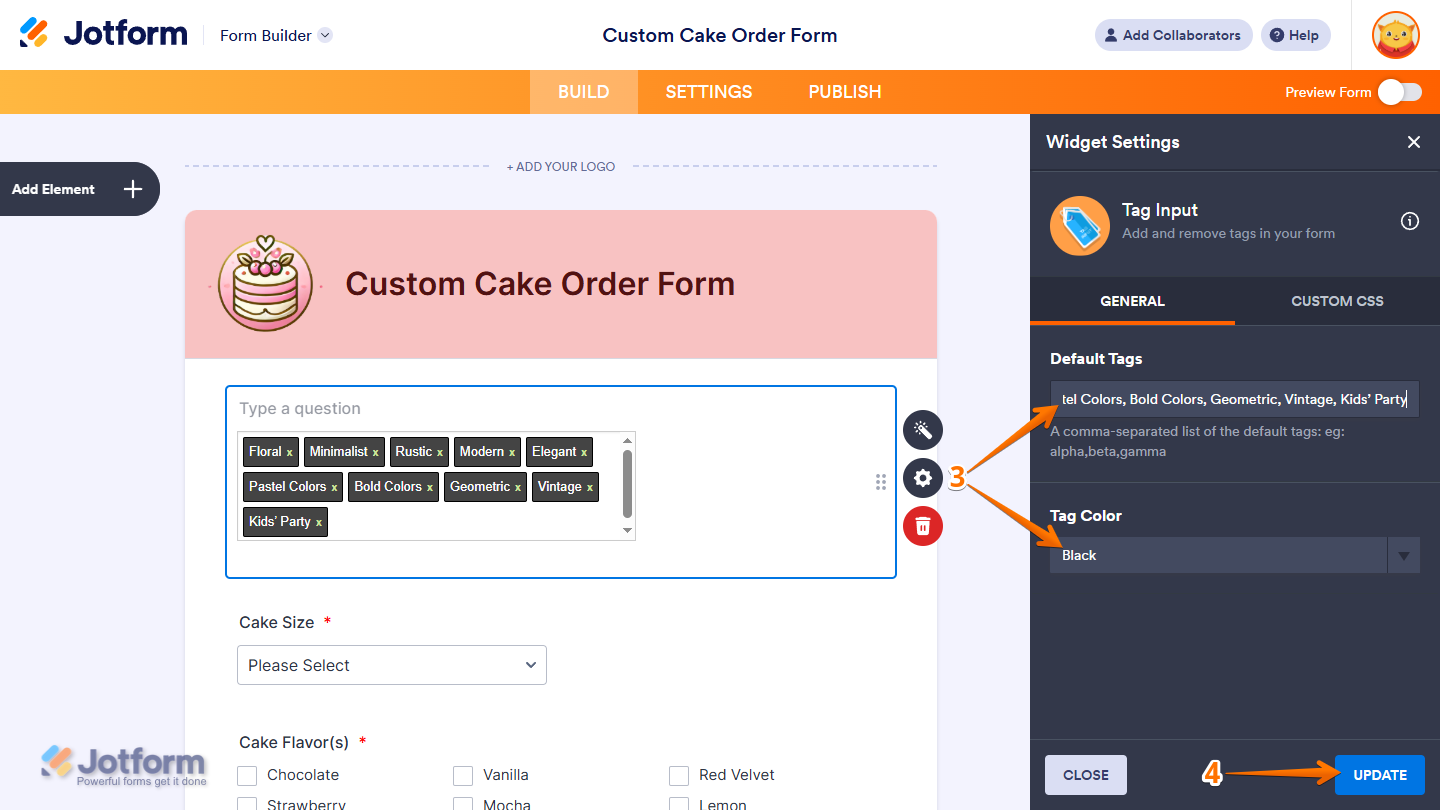Click the CLOSE button in Widget Settings

click(x=1085, y=774)
